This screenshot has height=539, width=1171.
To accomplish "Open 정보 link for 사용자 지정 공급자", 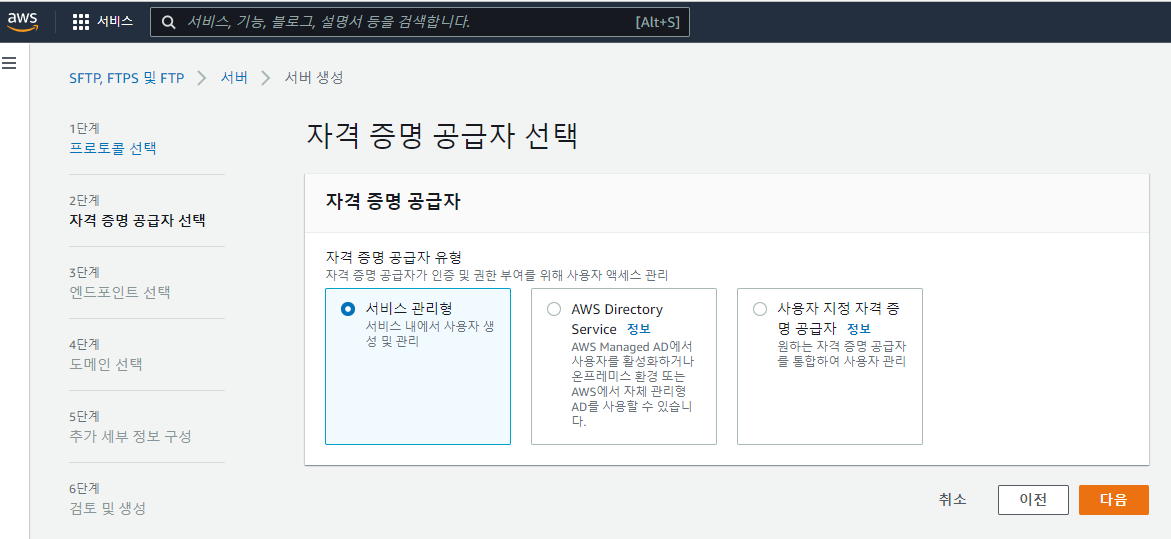I will tap(859, 329).
